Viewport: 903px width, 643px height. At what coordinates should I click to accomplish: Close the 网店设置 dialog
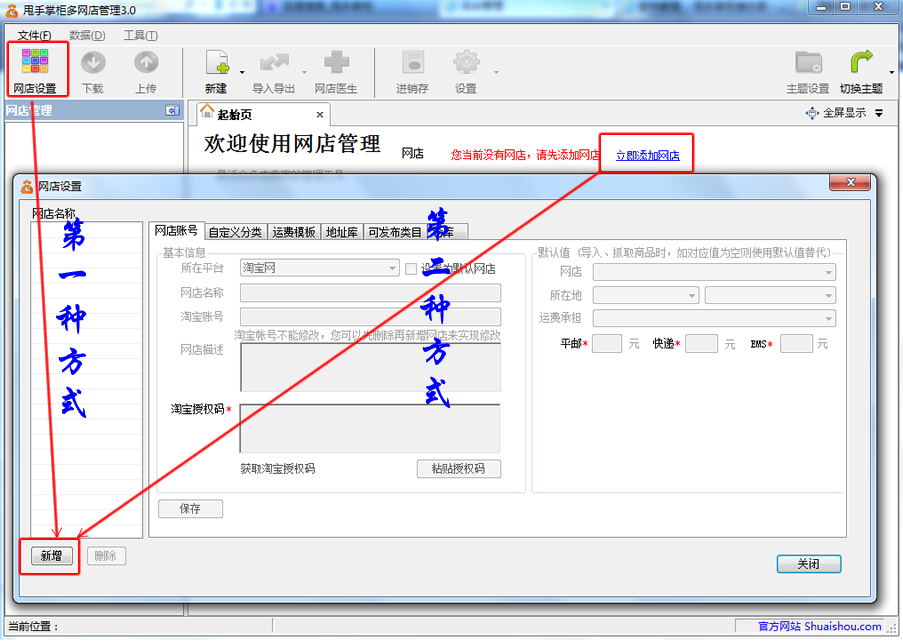(851, 182)
